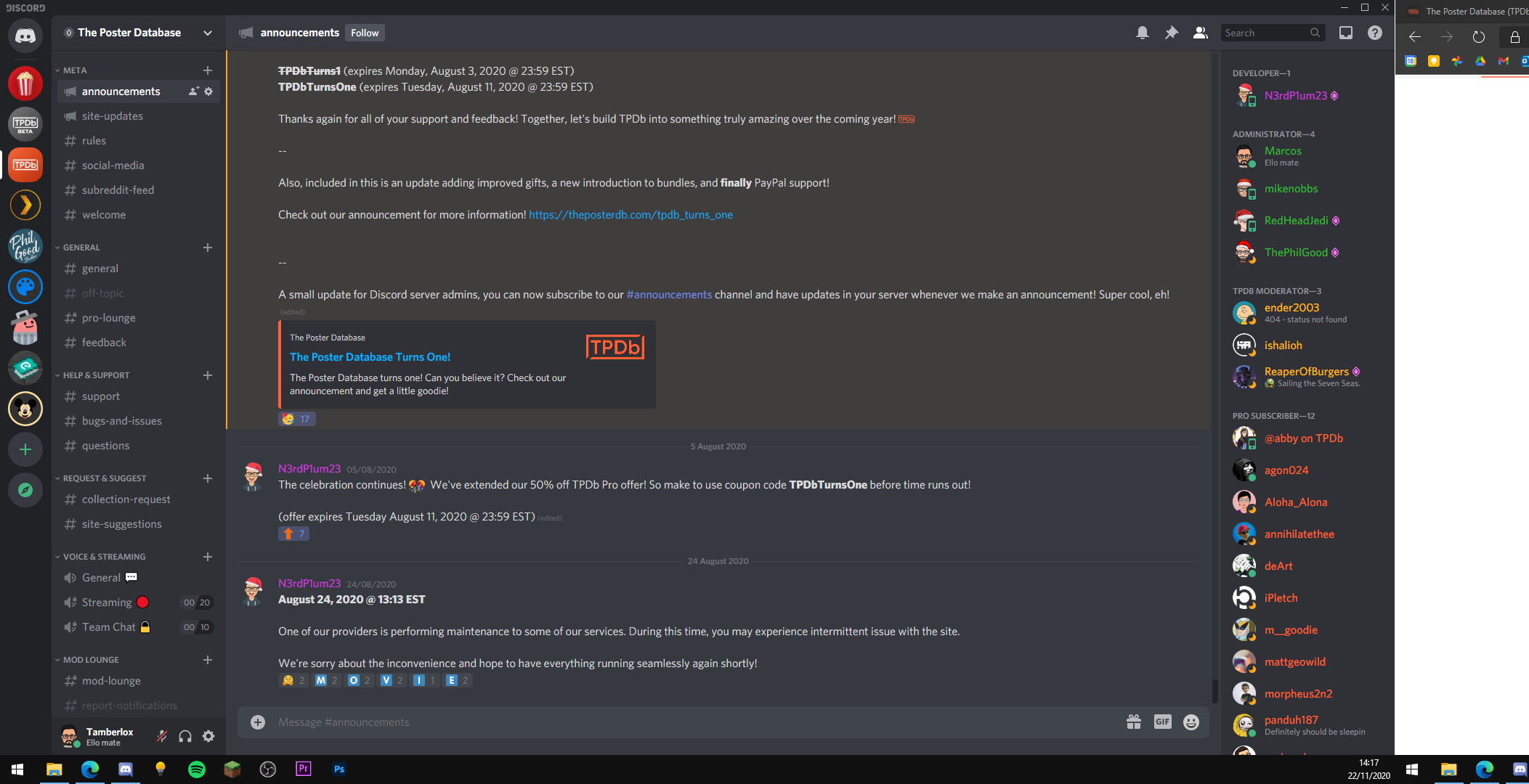Collapse the VOICE & STREAMING category
Viewport: 1529px width, 784px height.
point(101,556)
